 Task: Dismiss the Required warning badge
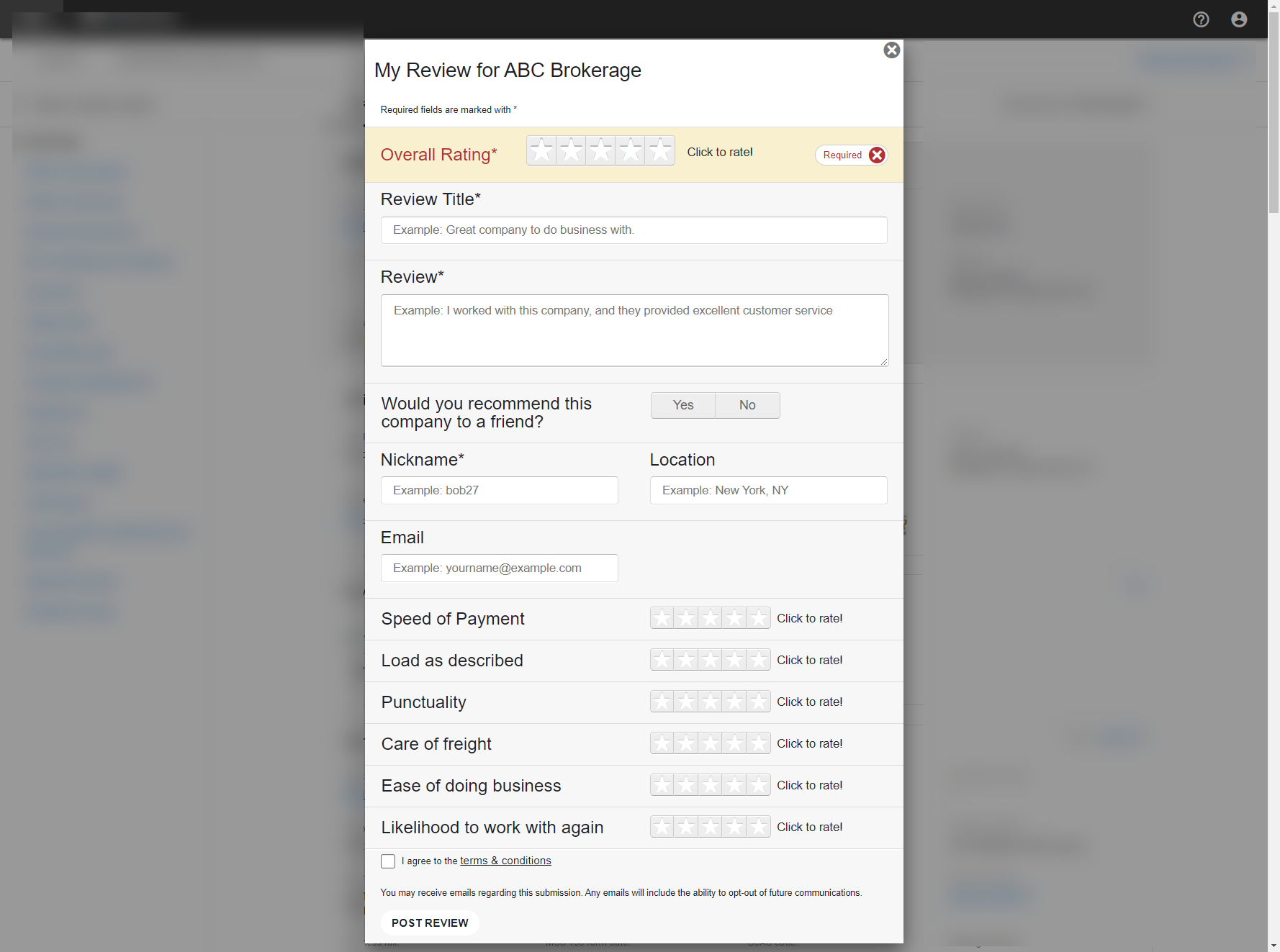(x=877, y=155)
